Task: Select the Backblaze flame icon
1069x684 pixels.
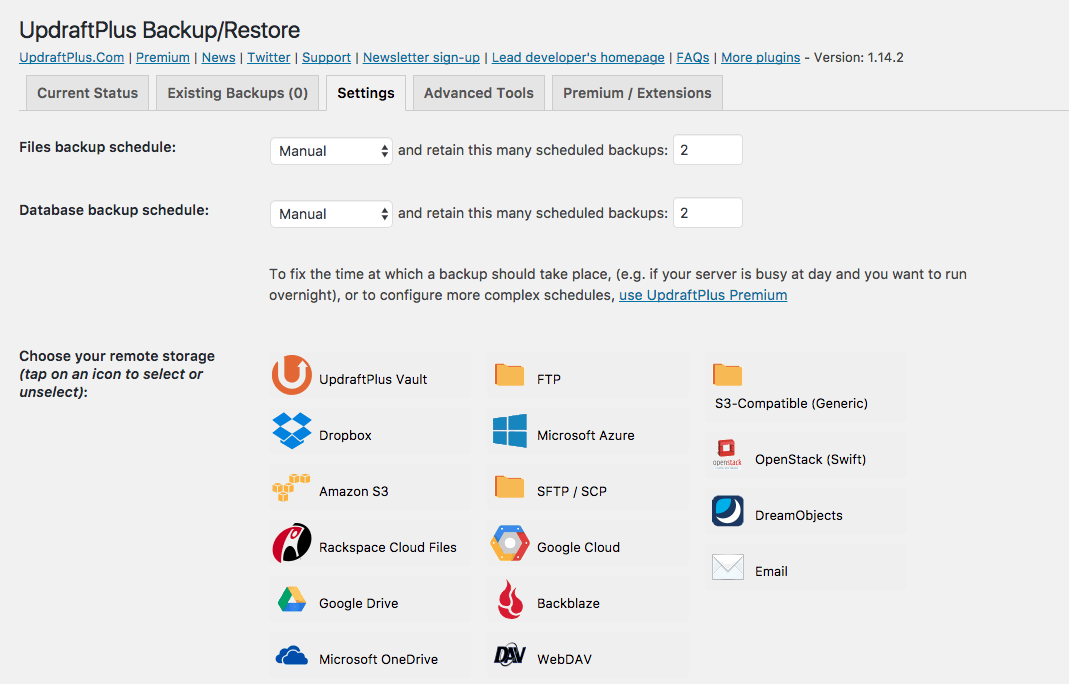Action: 510,599
